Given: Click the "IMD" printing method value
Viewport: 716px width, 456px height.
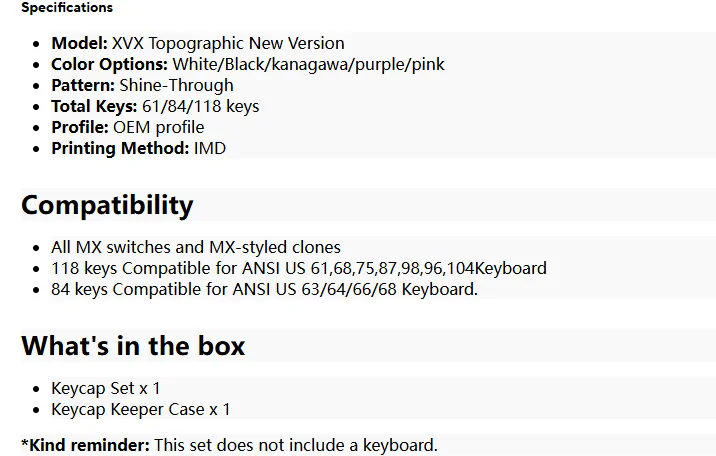Looking at the screenshot, I should coord(210,148).
